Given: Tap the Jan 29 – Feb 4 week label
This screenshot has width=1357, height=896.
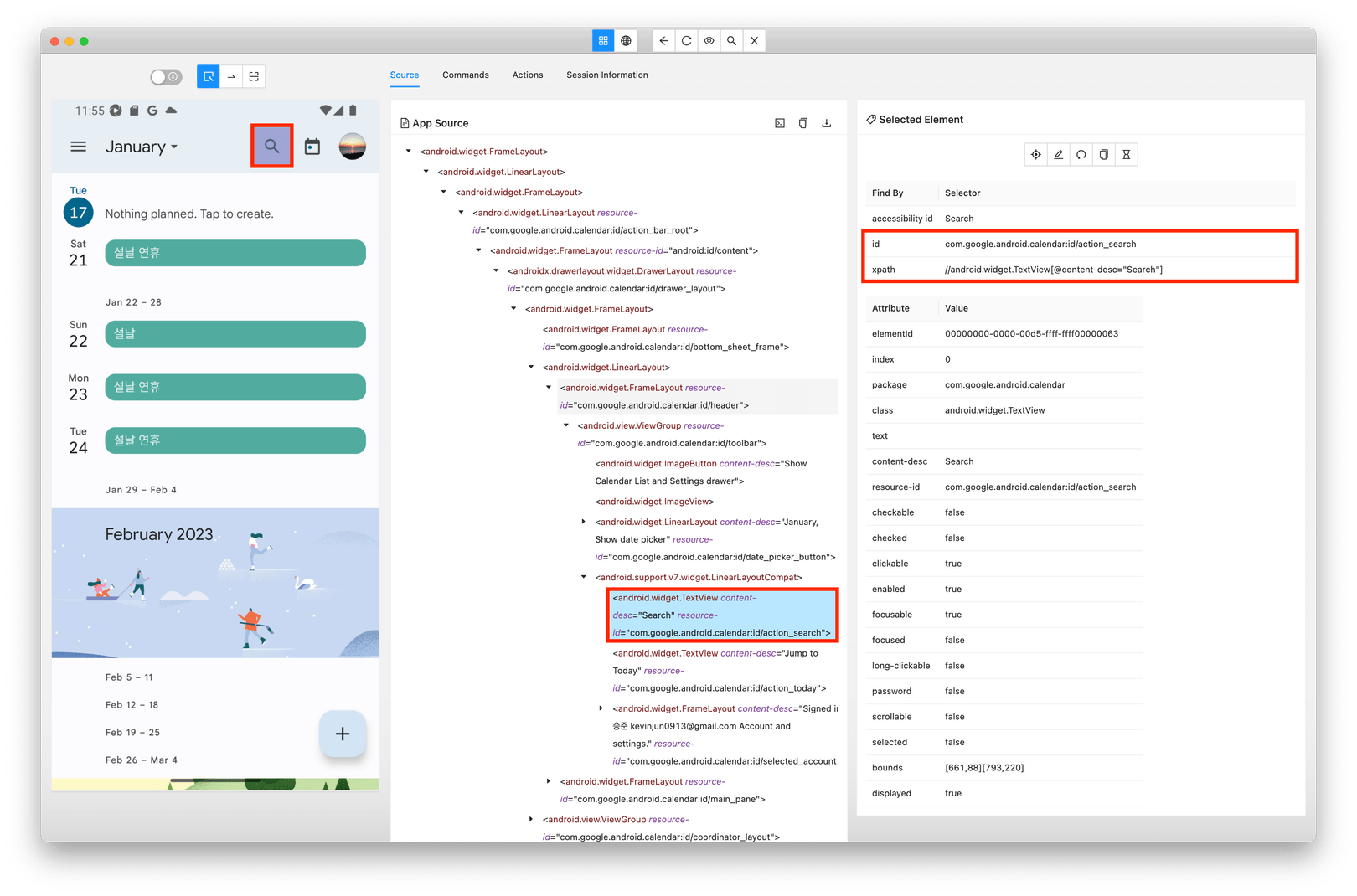Looking at the screenshot, I should [141, 490].
